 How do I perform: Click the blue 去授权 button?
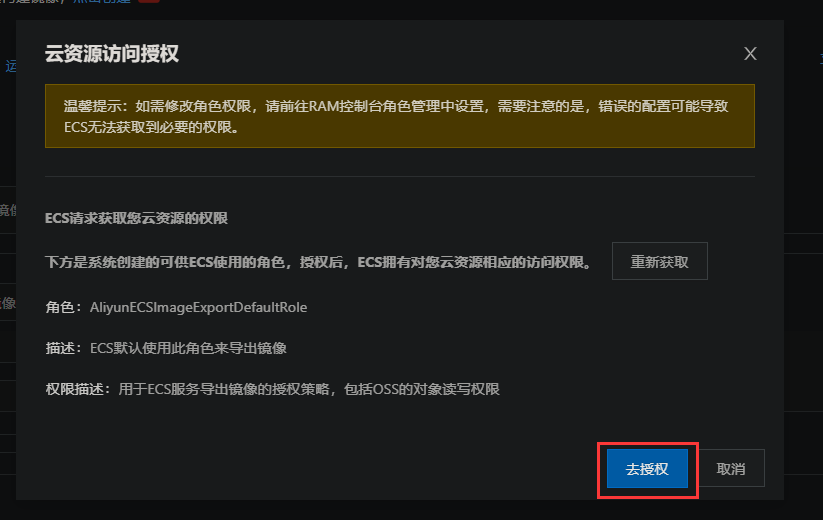(647, 469)
